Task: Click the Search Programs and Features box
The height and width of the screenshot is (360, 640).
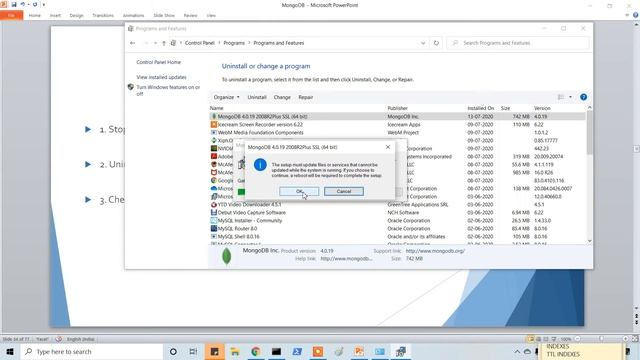Action: (x=518, y=43)
